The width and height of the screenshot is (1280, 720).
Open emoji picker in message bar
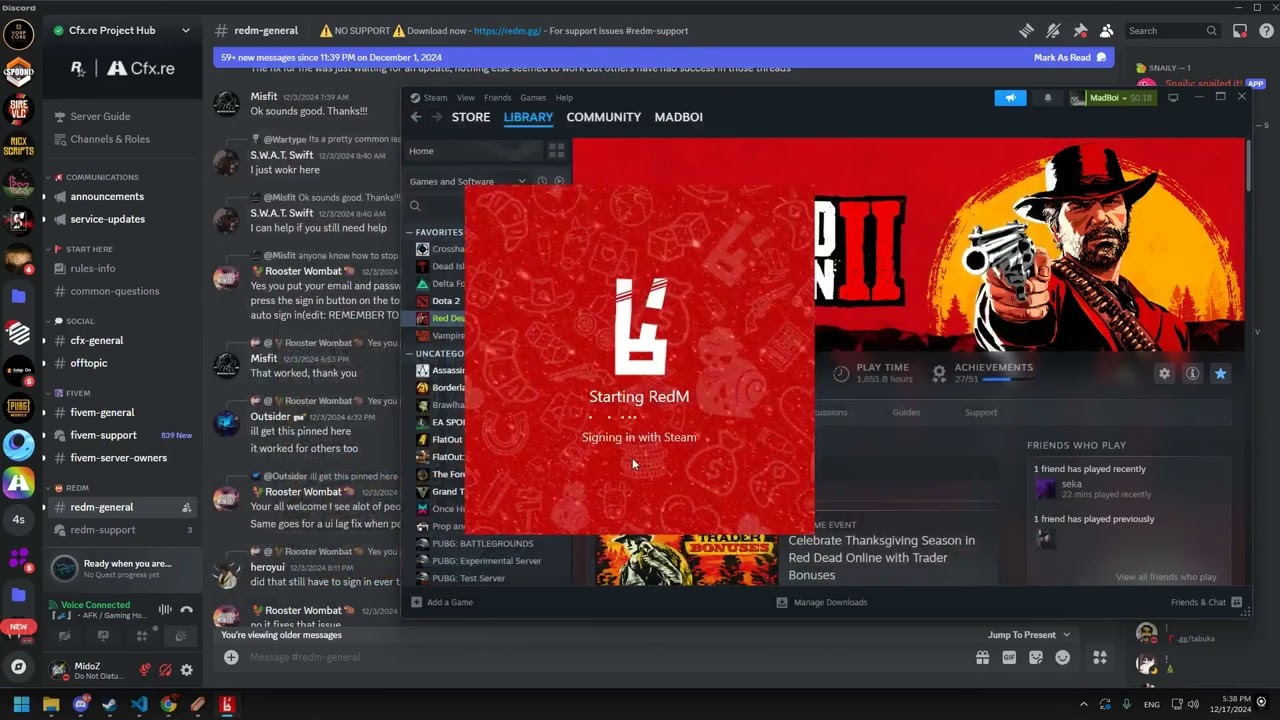pos(1063,657)
